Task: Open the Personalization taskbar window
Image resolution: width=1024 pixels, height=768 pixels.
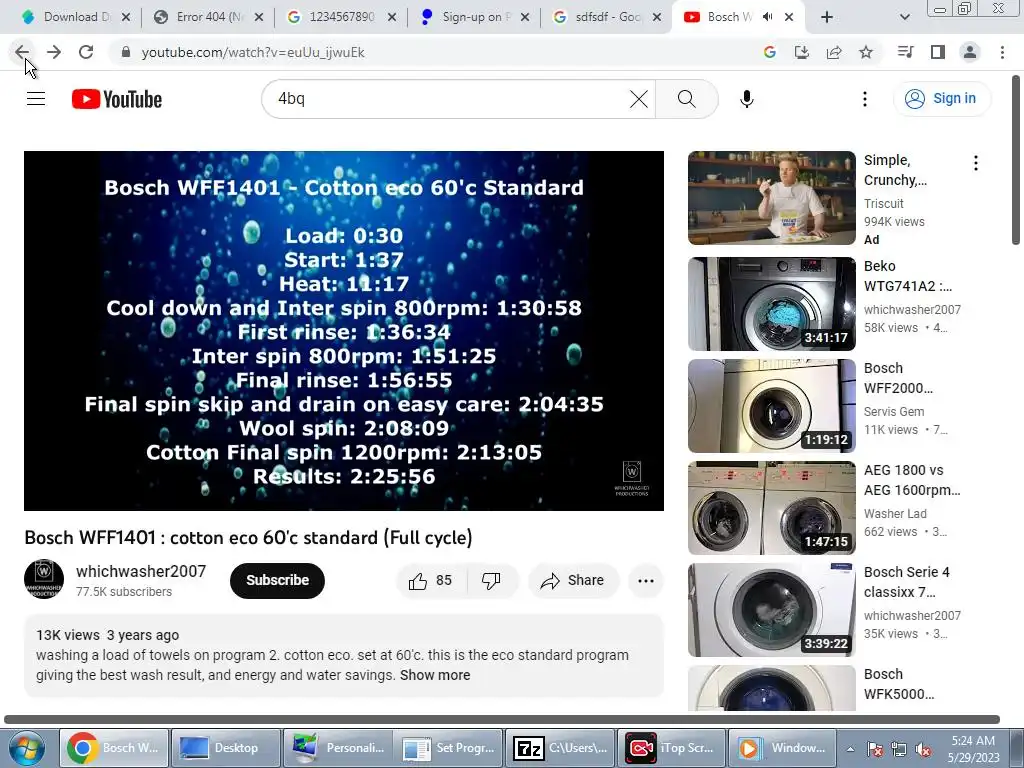Action: click(337, 748)
